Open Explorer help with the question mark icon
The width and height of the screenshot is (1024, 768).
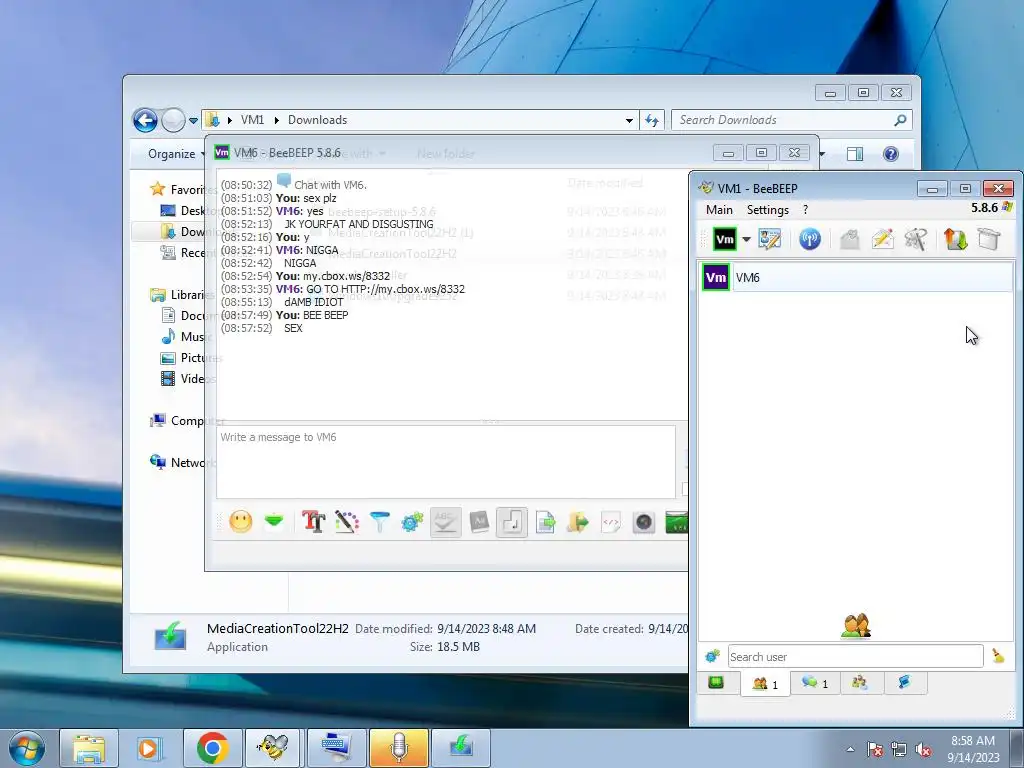coord(890,153)
